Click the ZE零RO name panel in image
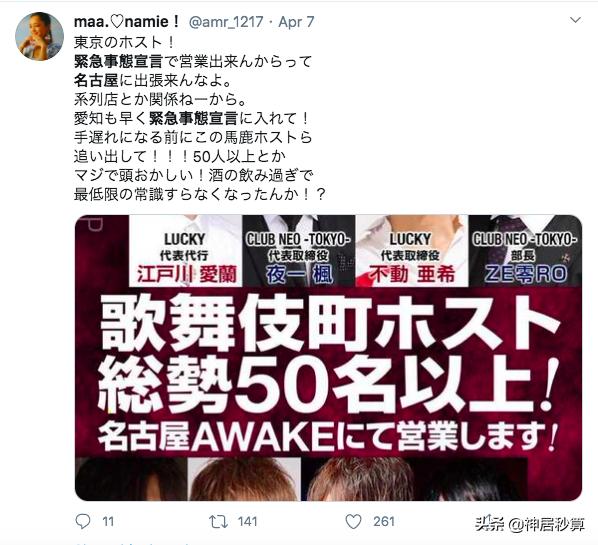The image size is (598, 545). click(525, 251)
